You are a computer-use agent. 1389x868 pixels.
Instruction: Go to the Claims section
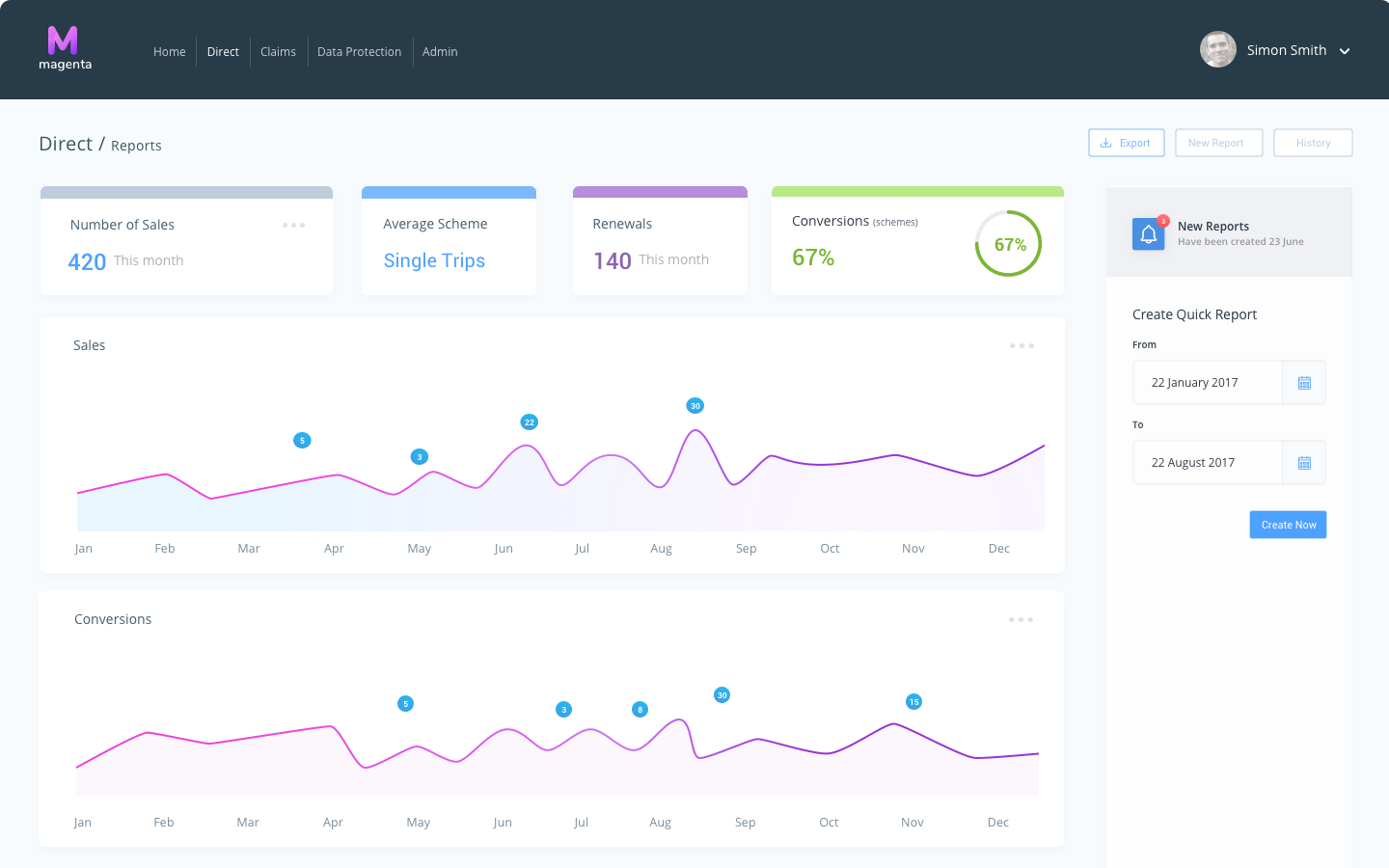tap(278, 52)
